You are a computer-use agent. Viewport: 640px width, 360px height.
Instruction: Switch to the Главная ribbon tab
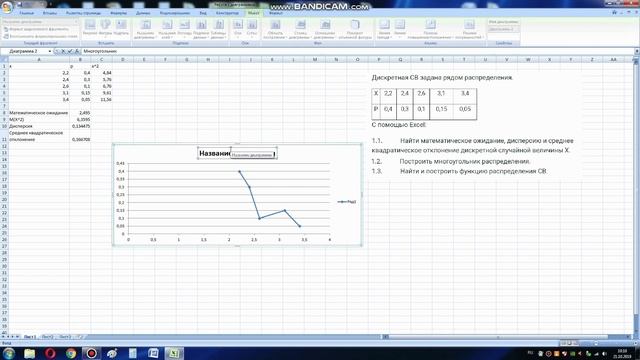click(27, 13)
